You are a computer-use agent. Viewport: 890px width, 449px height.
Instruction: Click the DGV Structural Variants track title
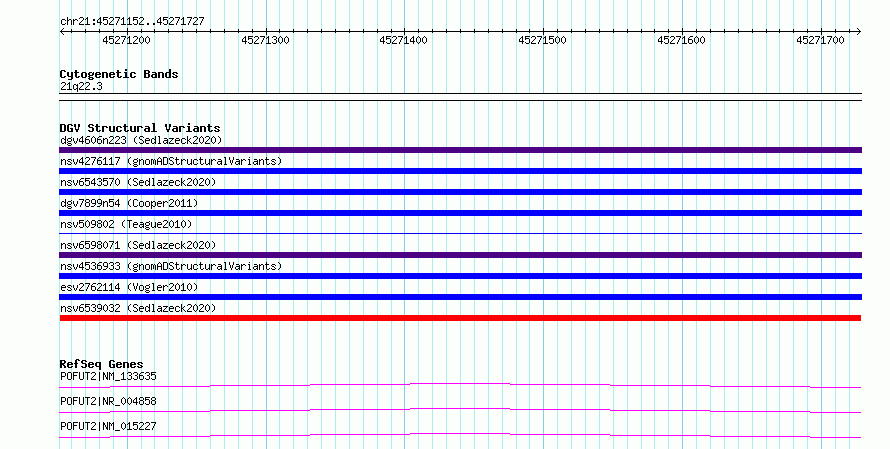140,128
